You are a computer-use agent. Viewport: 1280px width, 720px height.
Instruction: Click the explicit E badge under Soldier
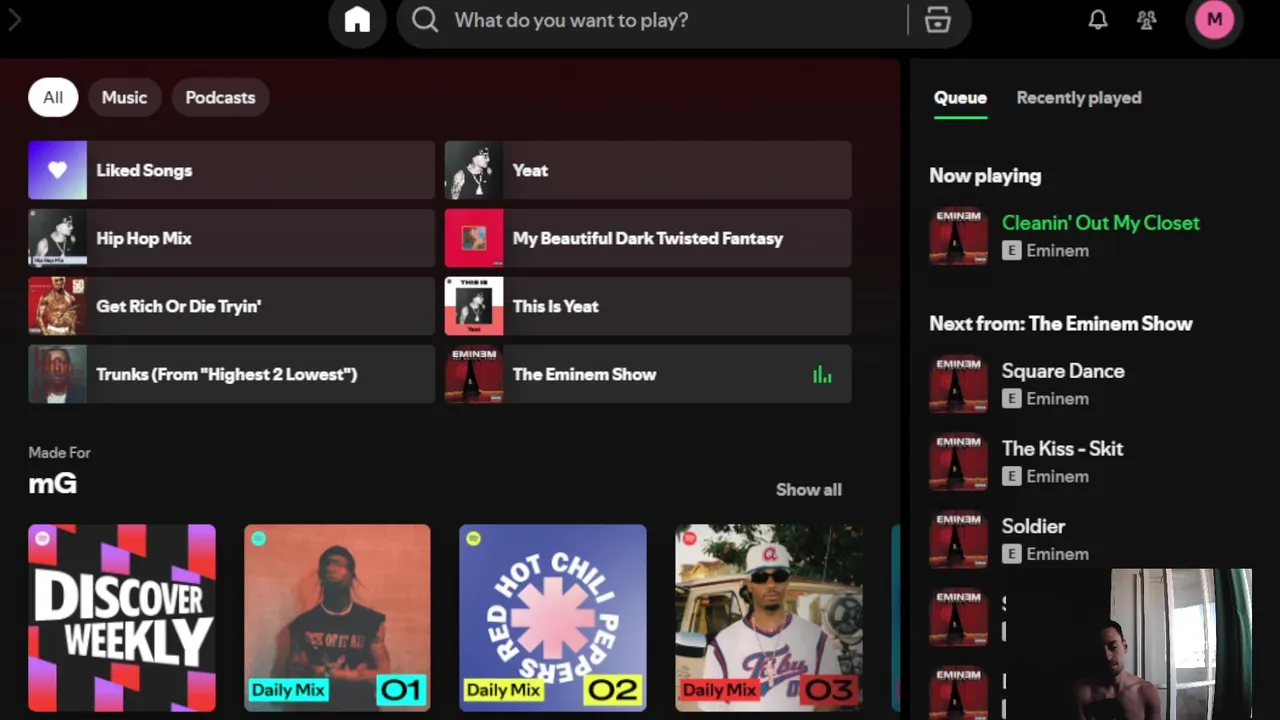click(x=1011, y=554)
